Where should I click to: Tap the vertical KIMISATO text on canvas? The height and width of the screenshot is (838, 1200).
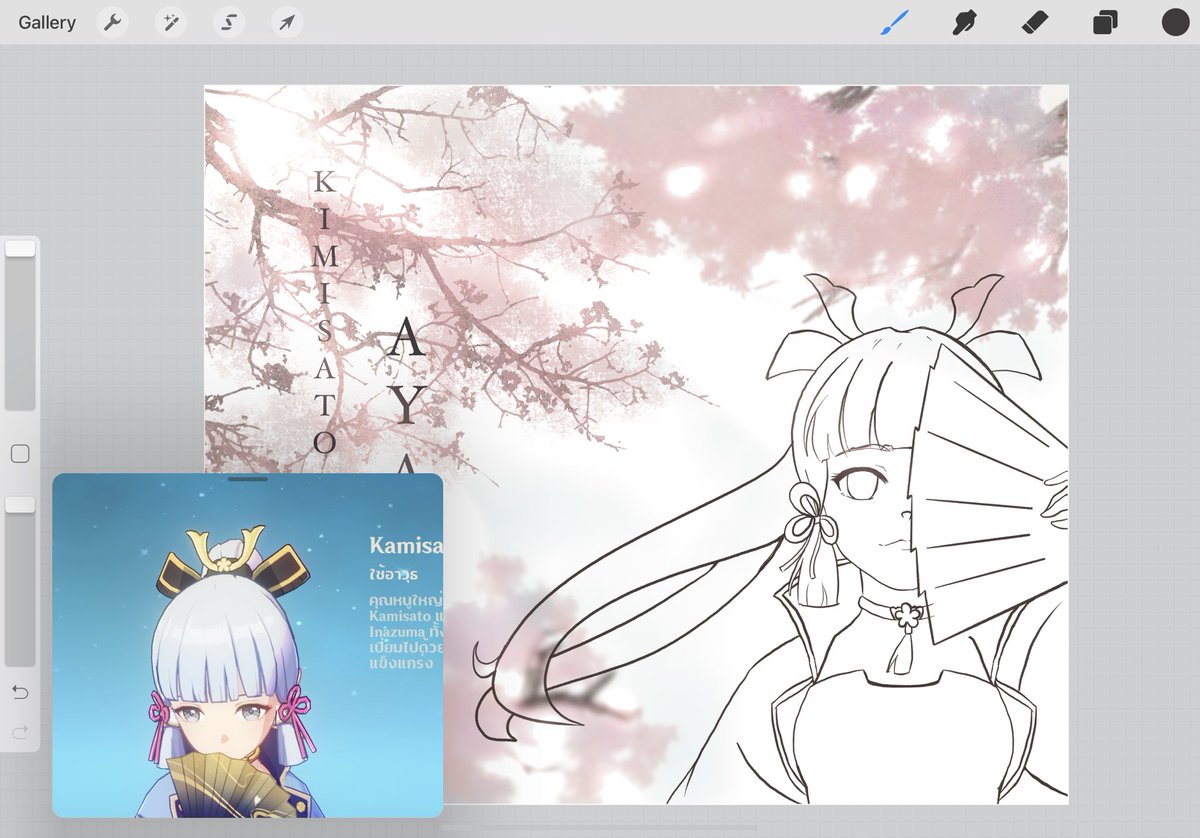point(324,312)
